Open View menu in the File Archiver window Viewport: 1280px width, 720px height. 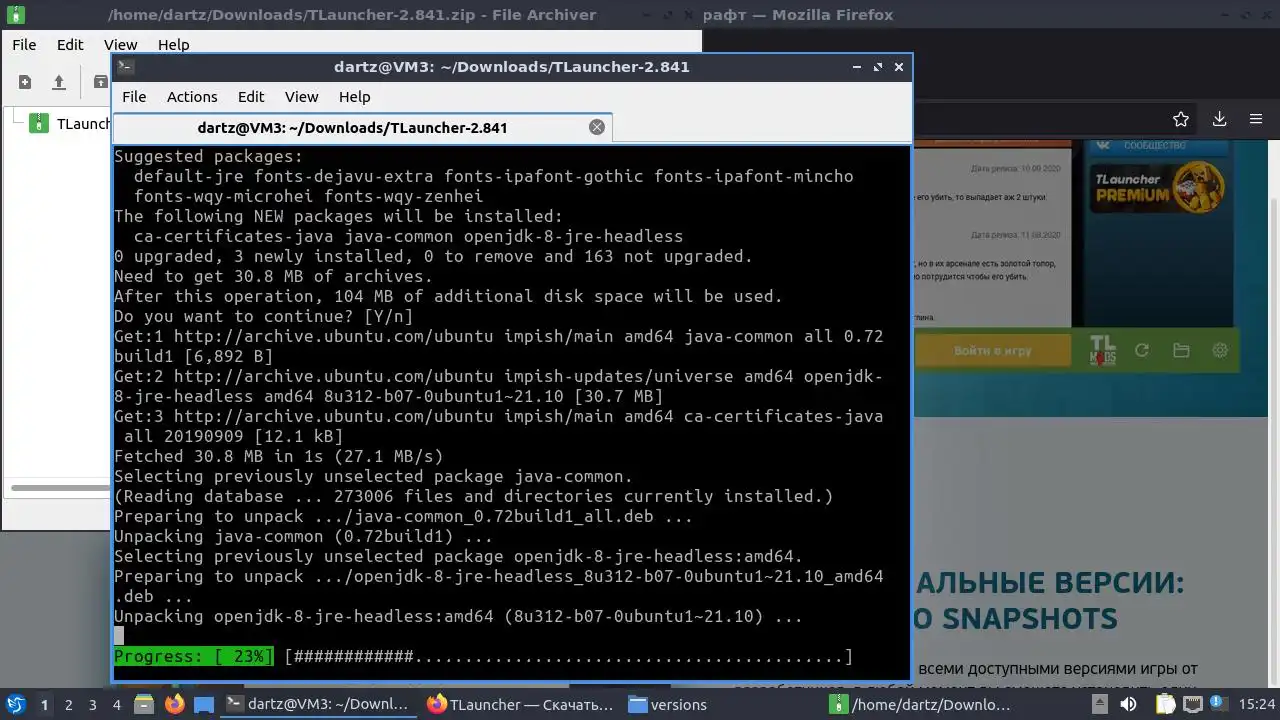120,45
